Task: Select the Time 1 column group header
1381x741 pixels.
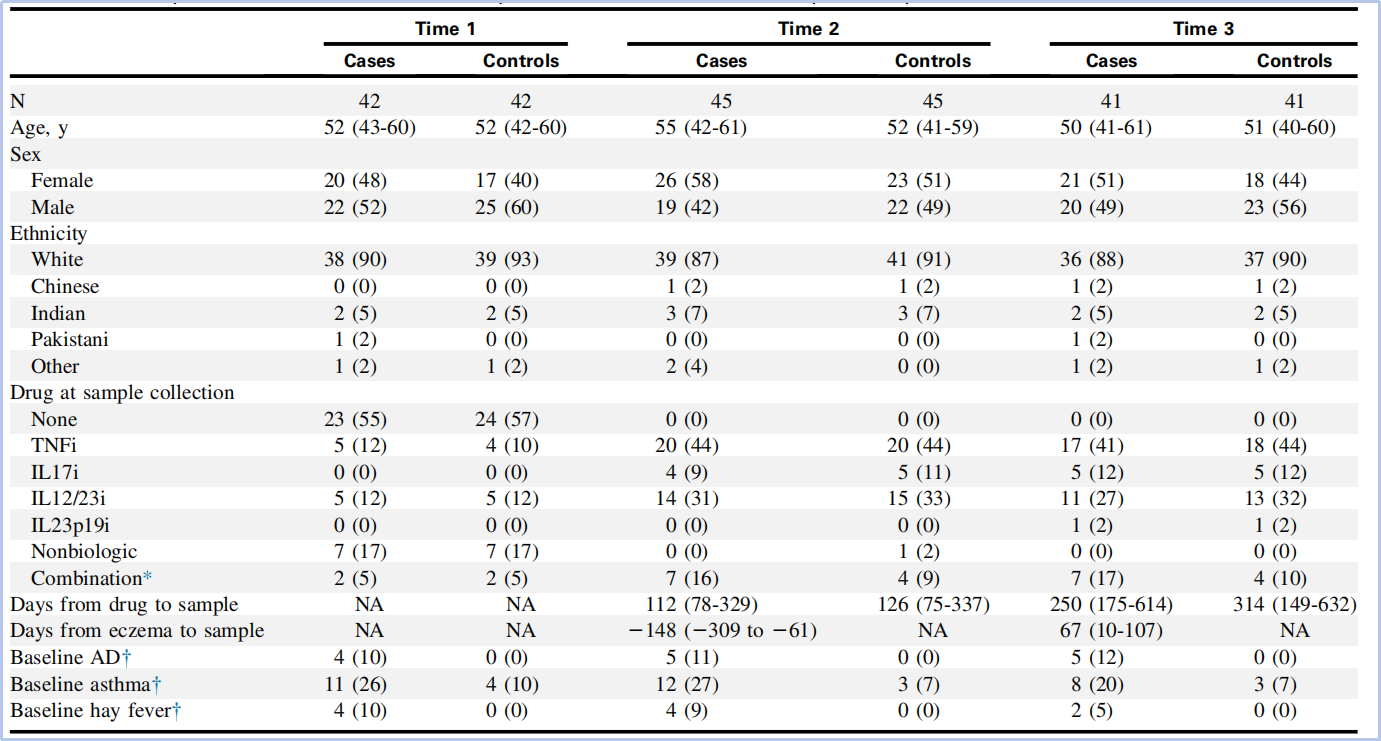Action: [x=445, y=29]
